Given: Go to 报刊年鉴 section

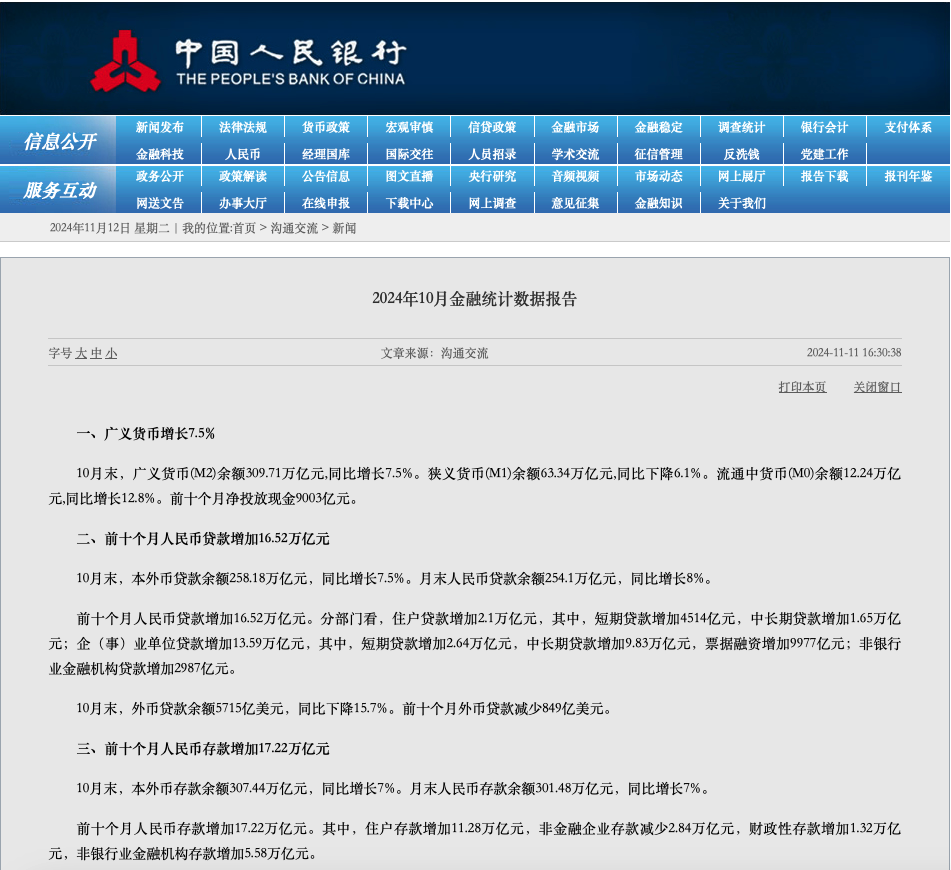Looking at the screenshot, I should pos(908,177).
